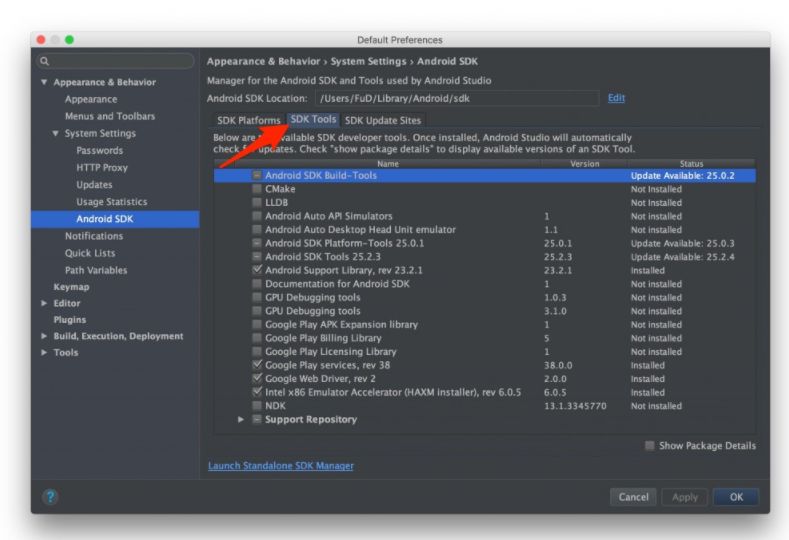Click the search magnifier icon in preferences
The image size is (789, 540).
[44, 62]
